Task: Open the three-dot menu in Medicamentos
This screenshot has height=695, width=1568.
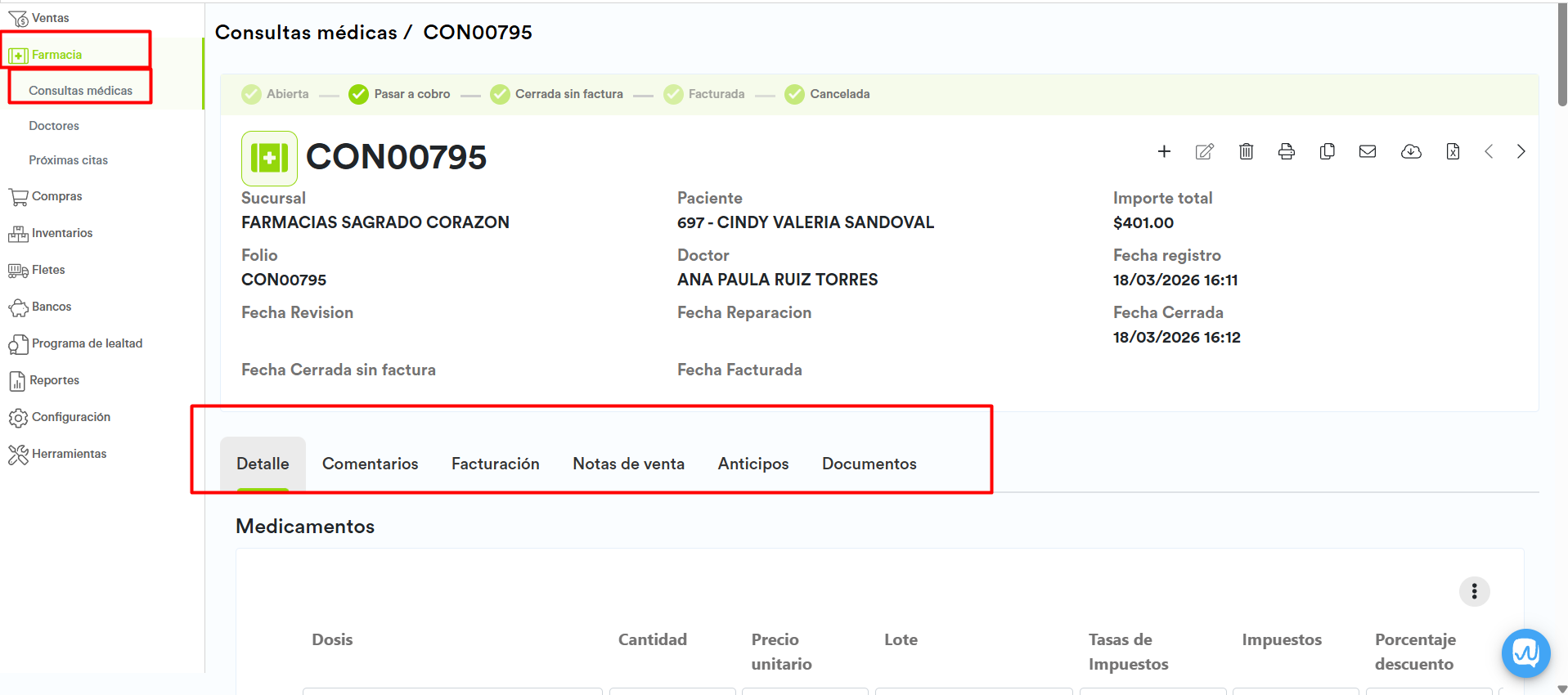Action: point(1474,591)
